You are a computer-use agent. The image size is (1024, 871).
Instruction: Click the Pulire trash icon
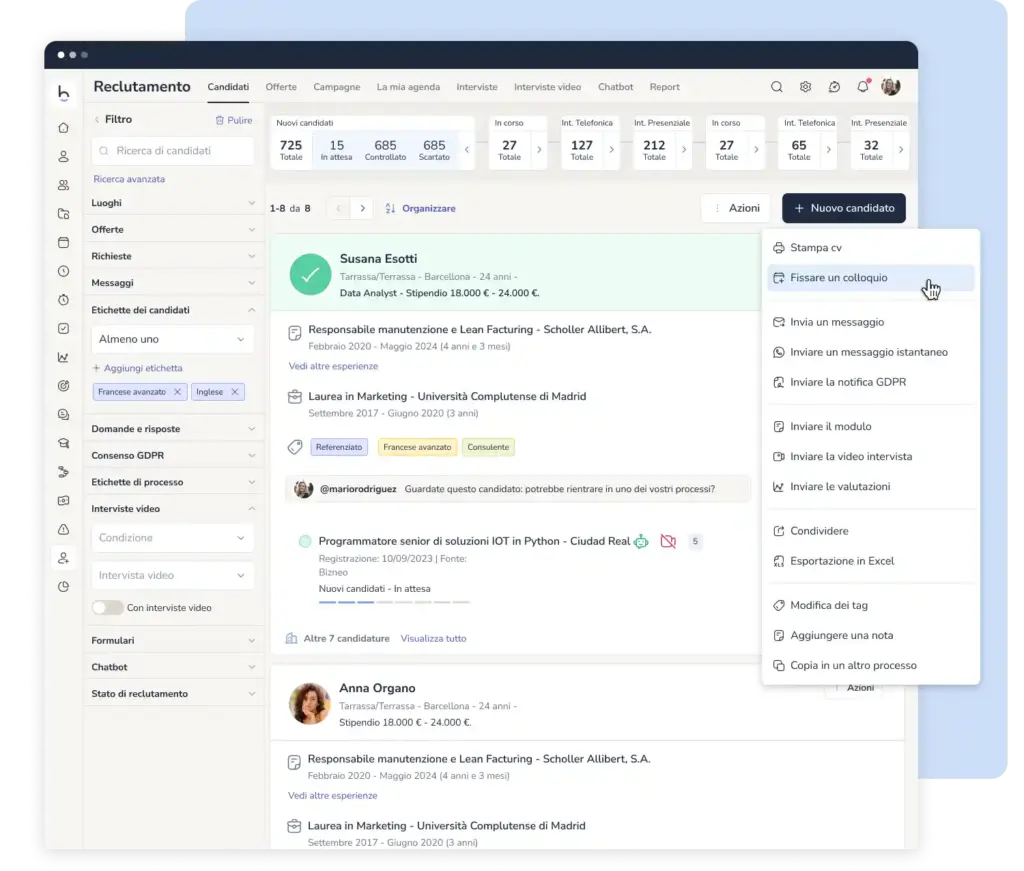219,120
